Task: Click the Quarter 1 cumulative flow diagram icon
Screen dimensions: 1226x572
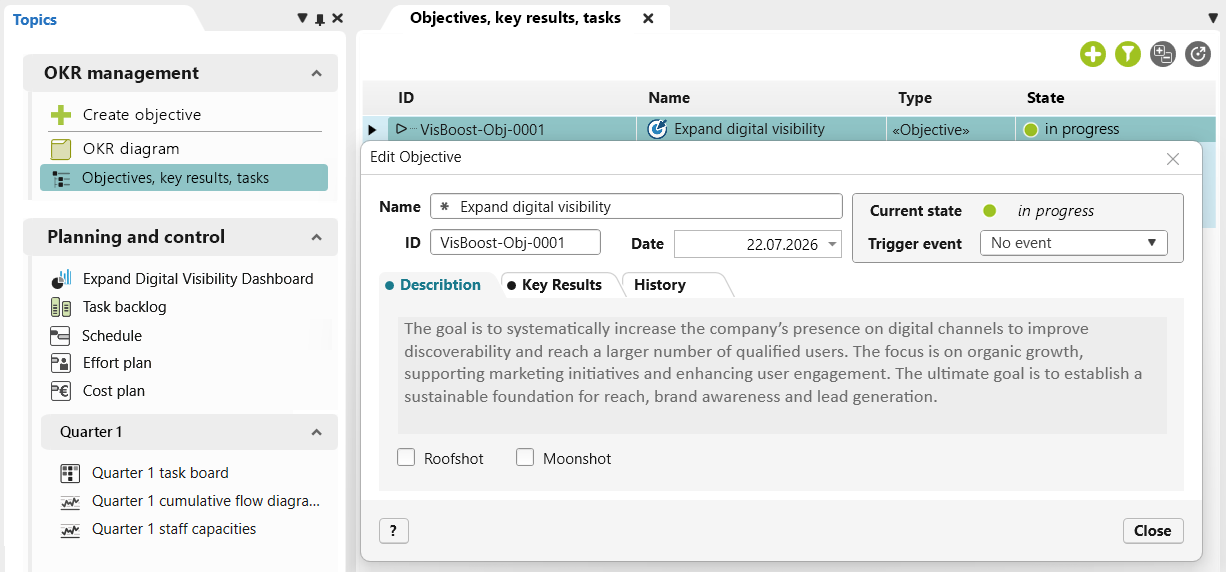Action: click(x=70, y=501)
